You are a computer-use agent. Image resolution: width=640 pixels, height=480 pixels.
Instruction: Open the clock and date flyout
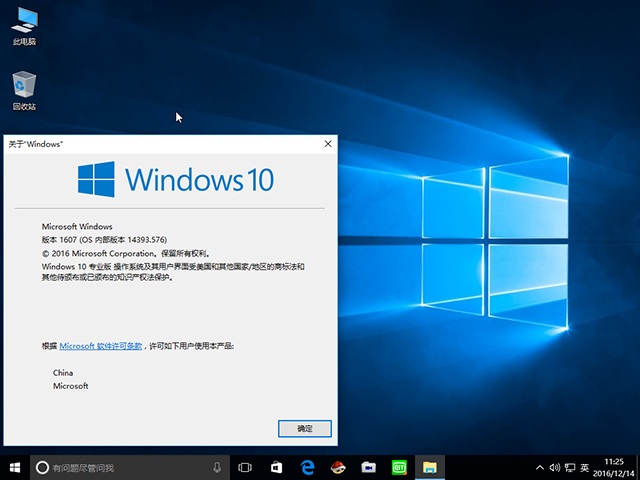[x=615, y=467]
